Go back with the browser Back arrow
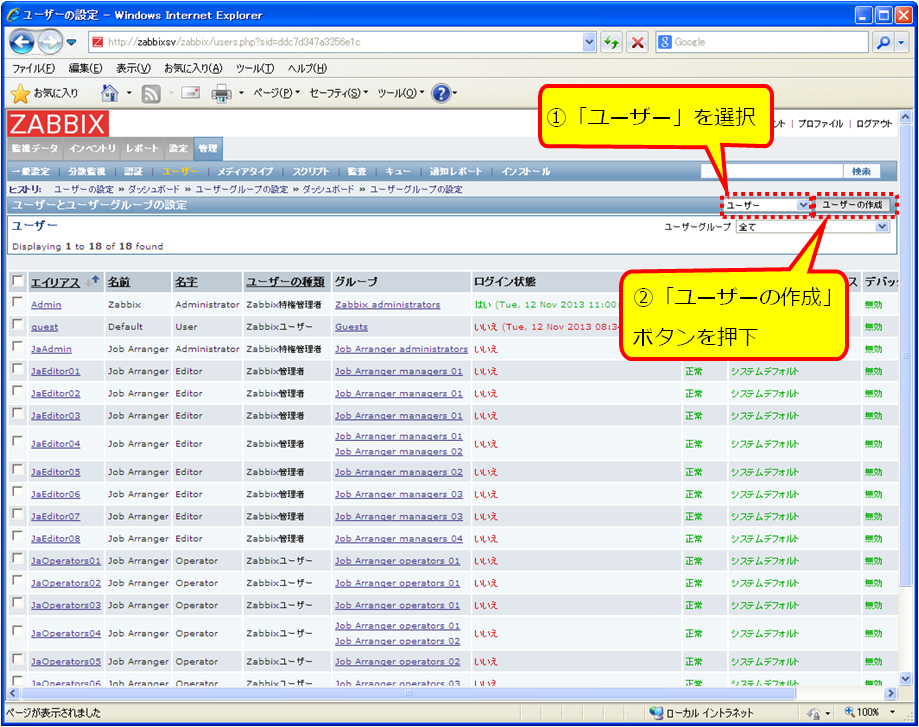919x727 pixels. [x=22, y=42]
